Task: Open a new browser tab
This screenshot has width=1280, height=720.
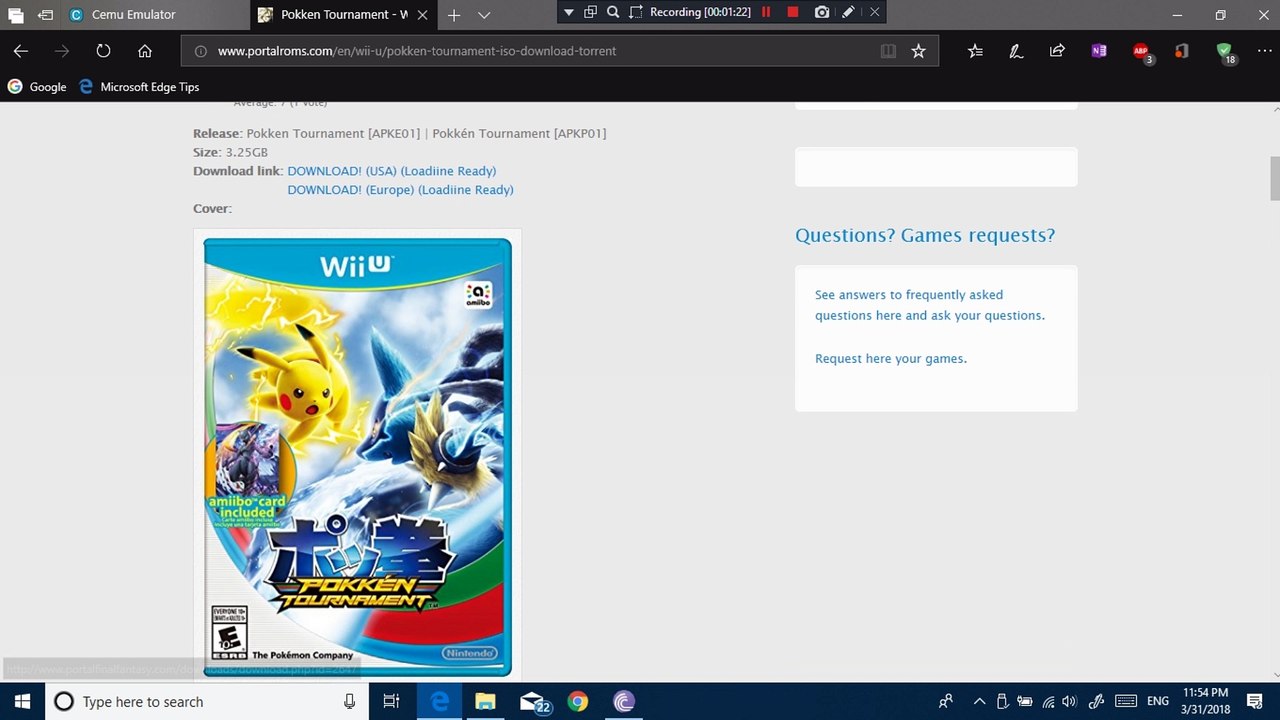Action: tap(454, 15)
